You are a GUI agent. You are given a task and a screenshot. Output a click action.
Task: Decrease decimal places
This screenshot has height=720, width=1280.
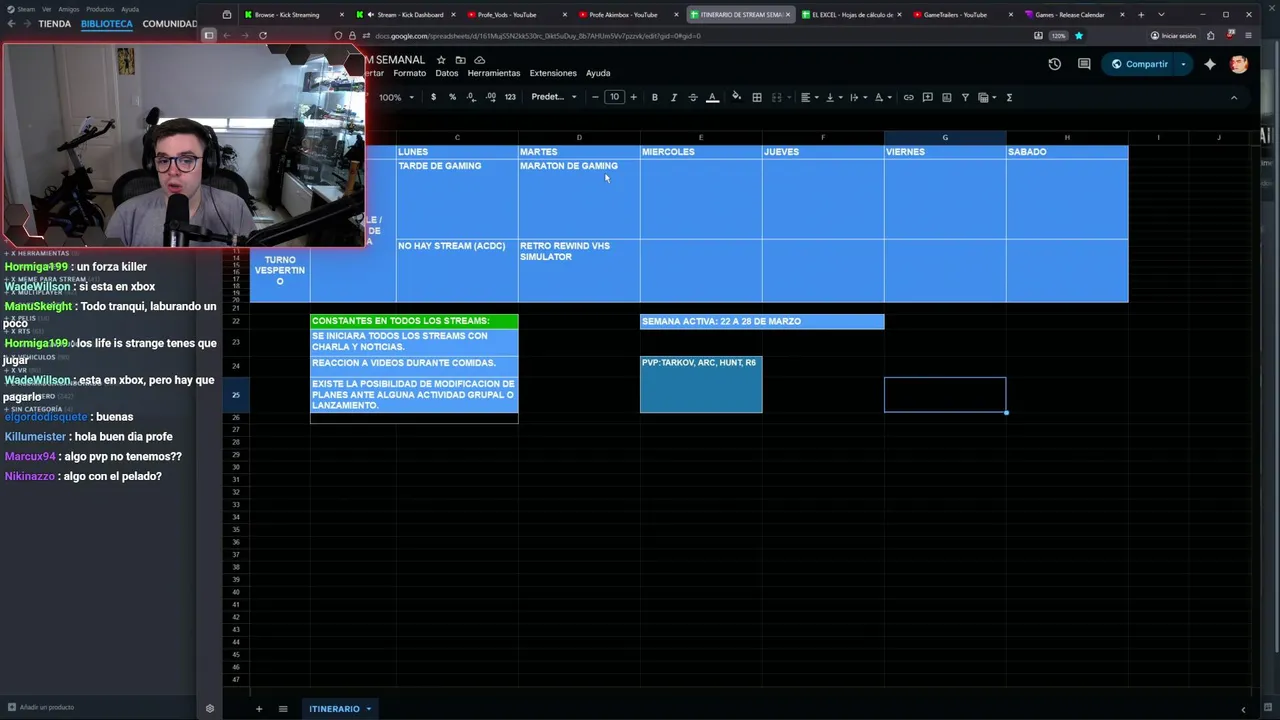tap(471, 97)
